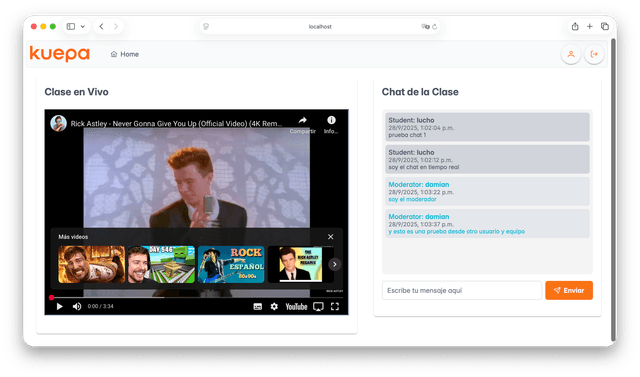Image resolution: width=640 pixels, height=377 pixels.
Task: Close the Más videos panel
Action: click(331, 237)
